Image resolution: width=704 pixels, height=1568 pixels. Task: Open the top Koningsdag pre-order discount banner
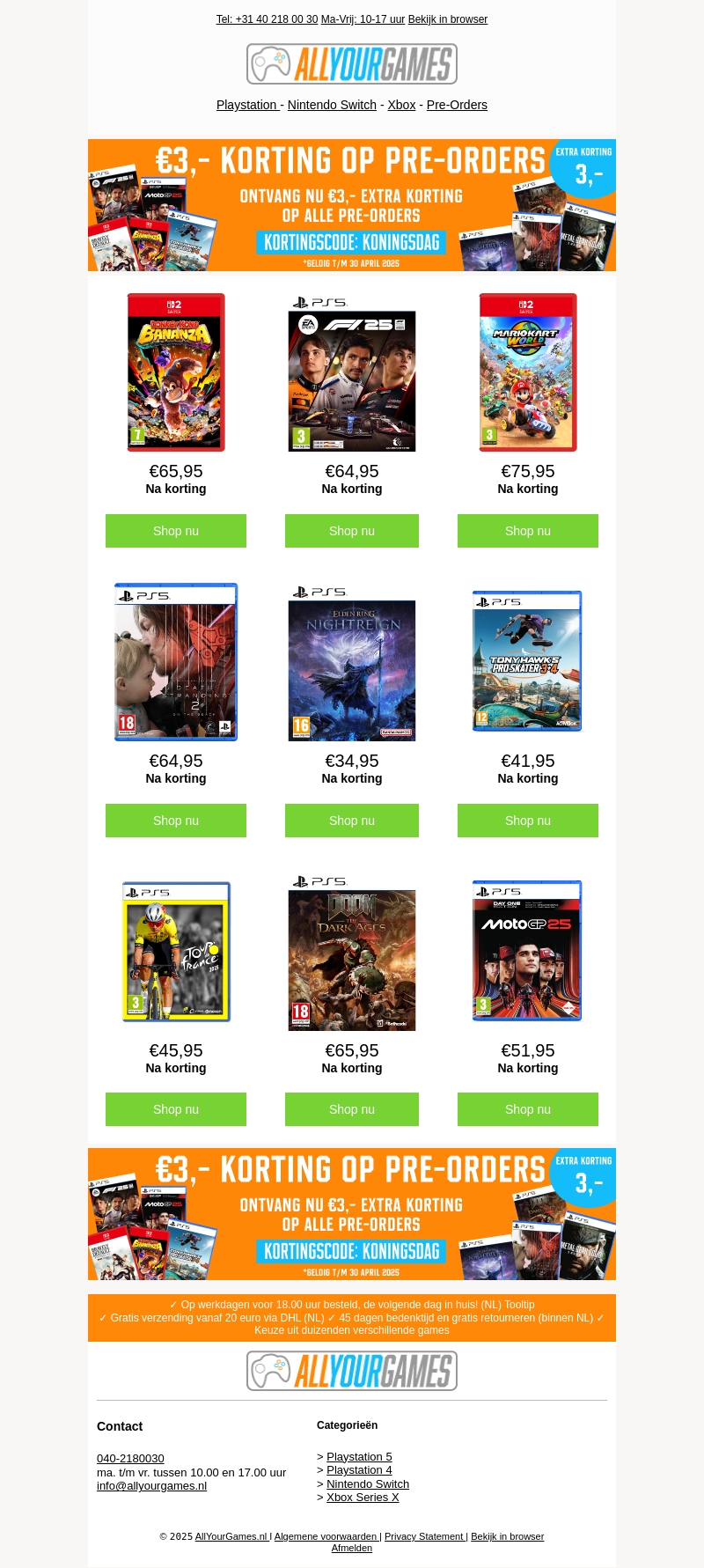[x=352, y=205]
